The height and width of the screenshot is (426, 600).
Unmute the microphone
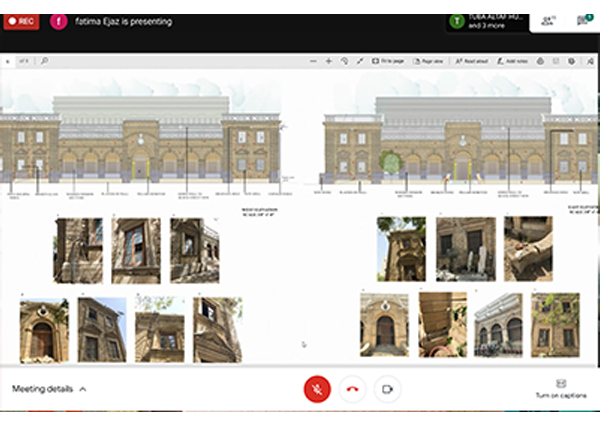317,389
